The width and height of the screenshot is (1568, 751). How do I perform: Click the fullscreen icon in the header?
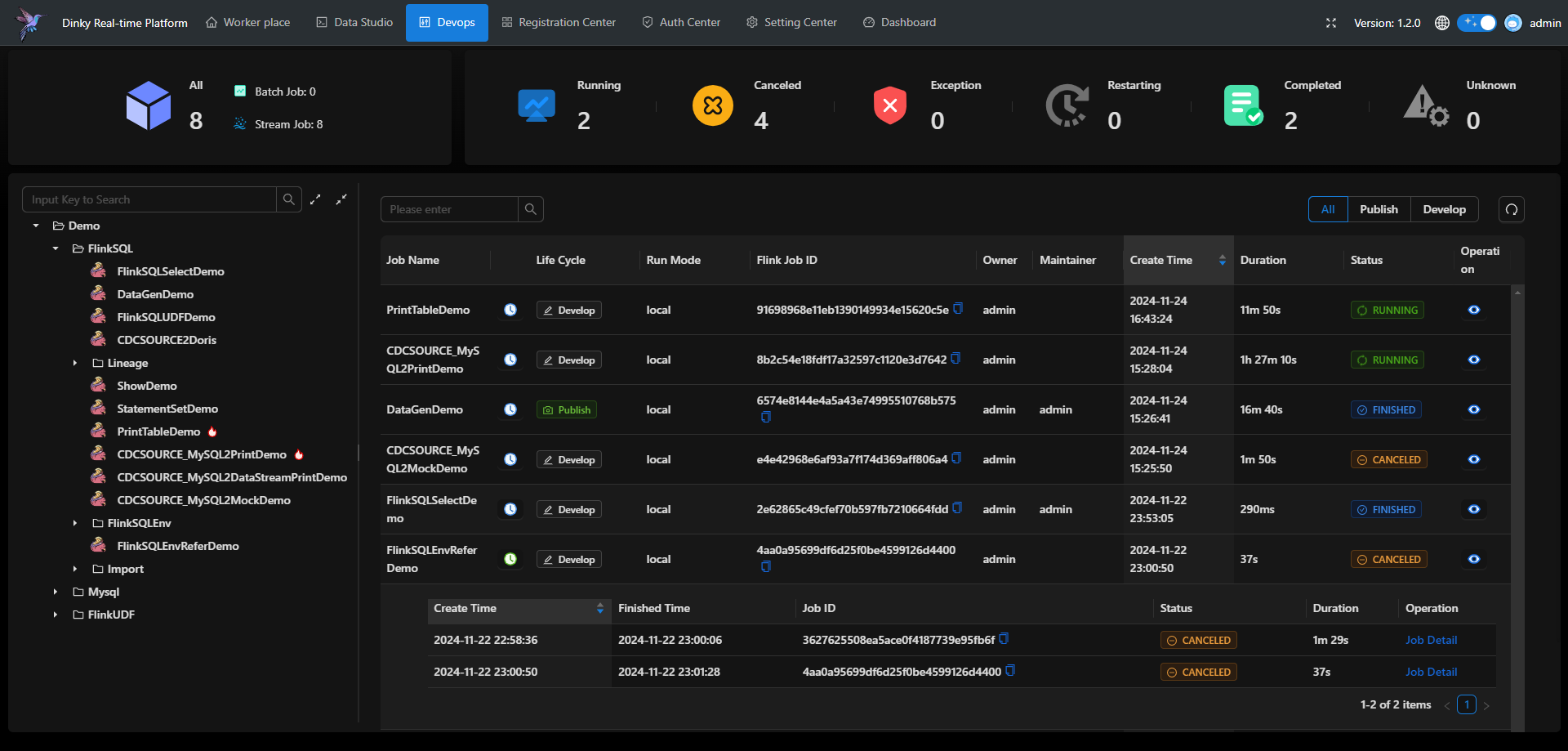click(1331, 23)
